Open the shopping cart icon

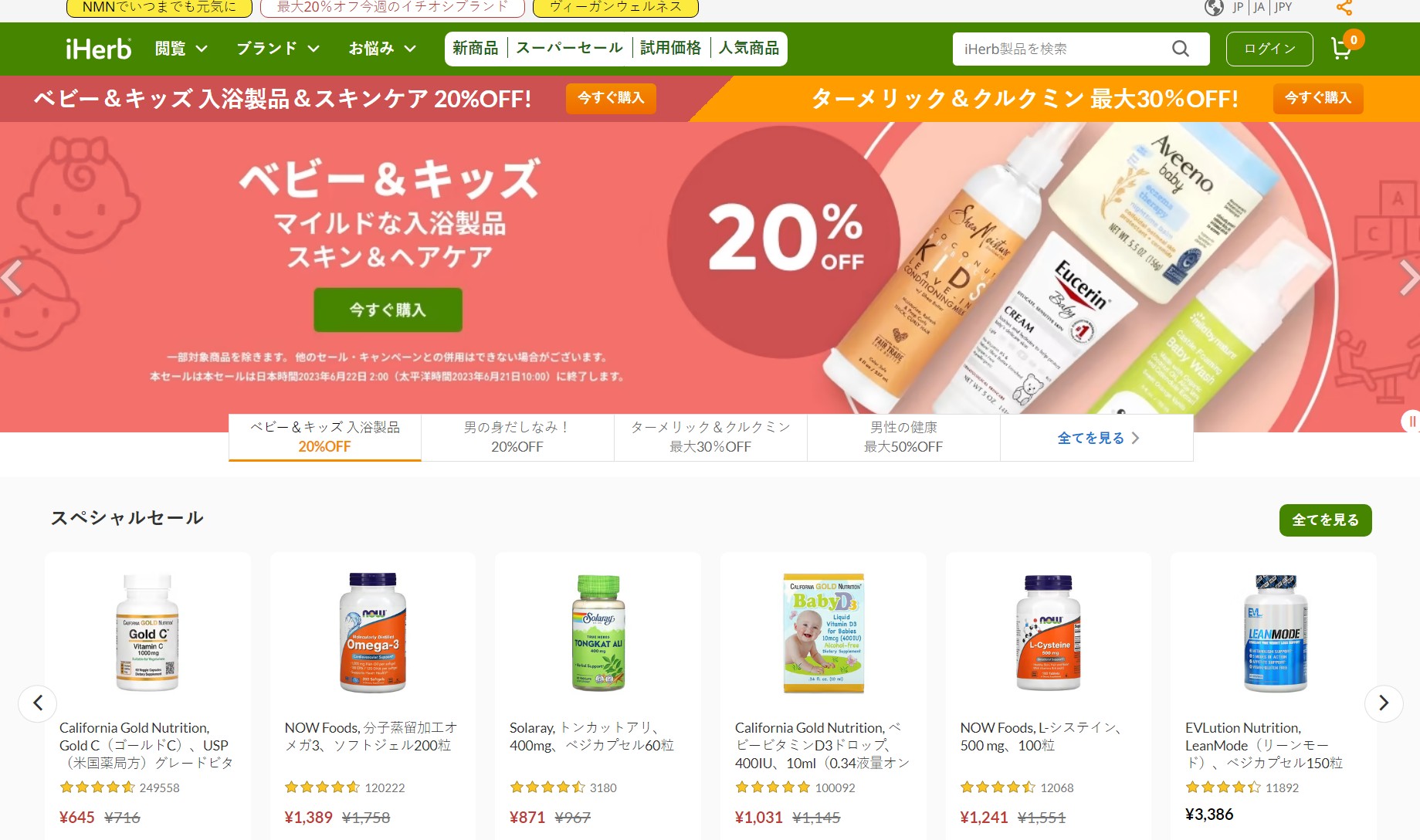point(1342,49)
